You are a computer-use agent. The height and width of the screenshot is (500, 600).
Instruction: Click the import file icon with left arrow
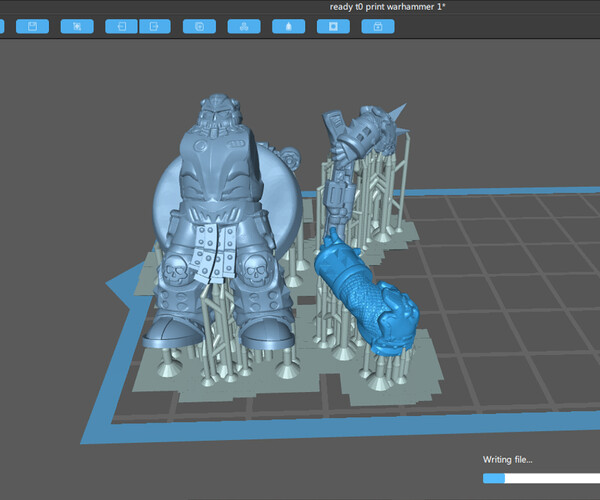tap(121, 26)
